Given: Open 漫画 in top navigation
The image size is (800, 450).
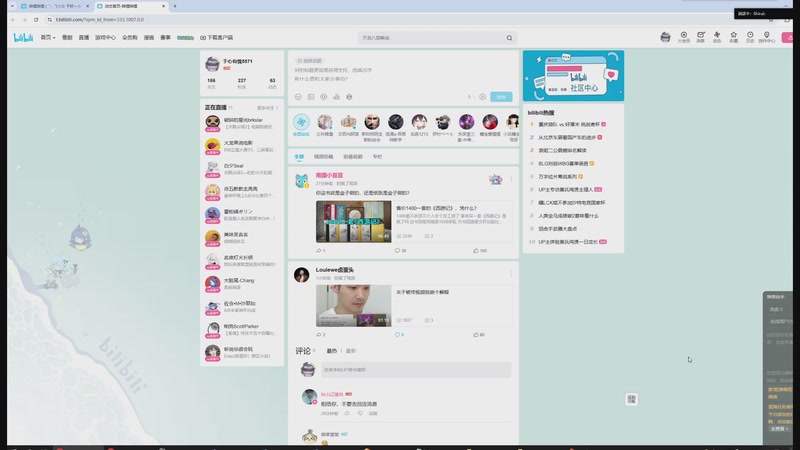Looking at the screenshot, I should coord(148,37).
